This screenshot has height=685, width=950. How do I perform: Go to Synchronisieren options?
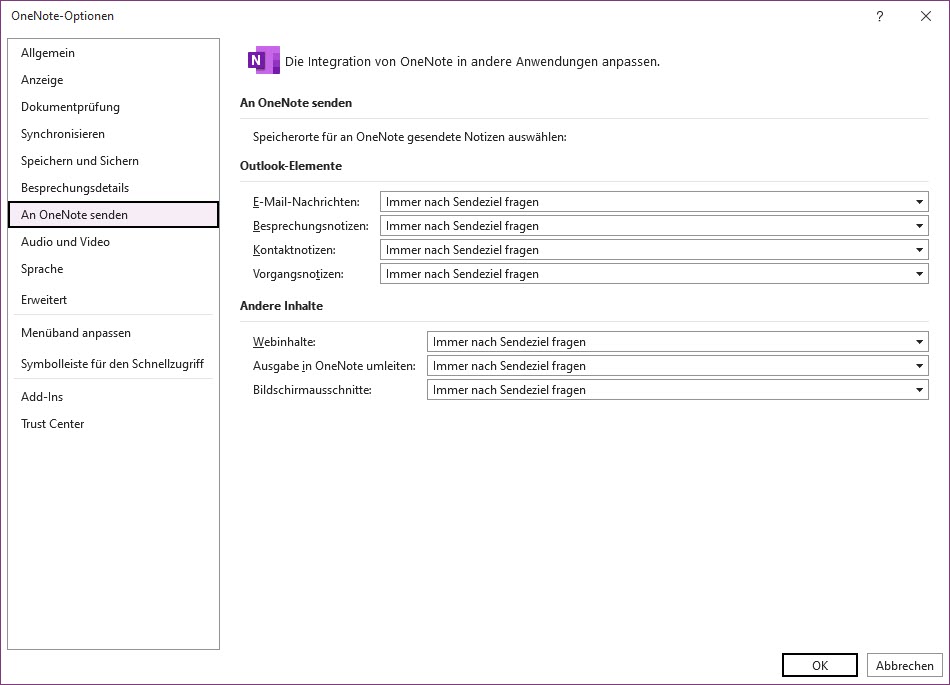point(63,134)
